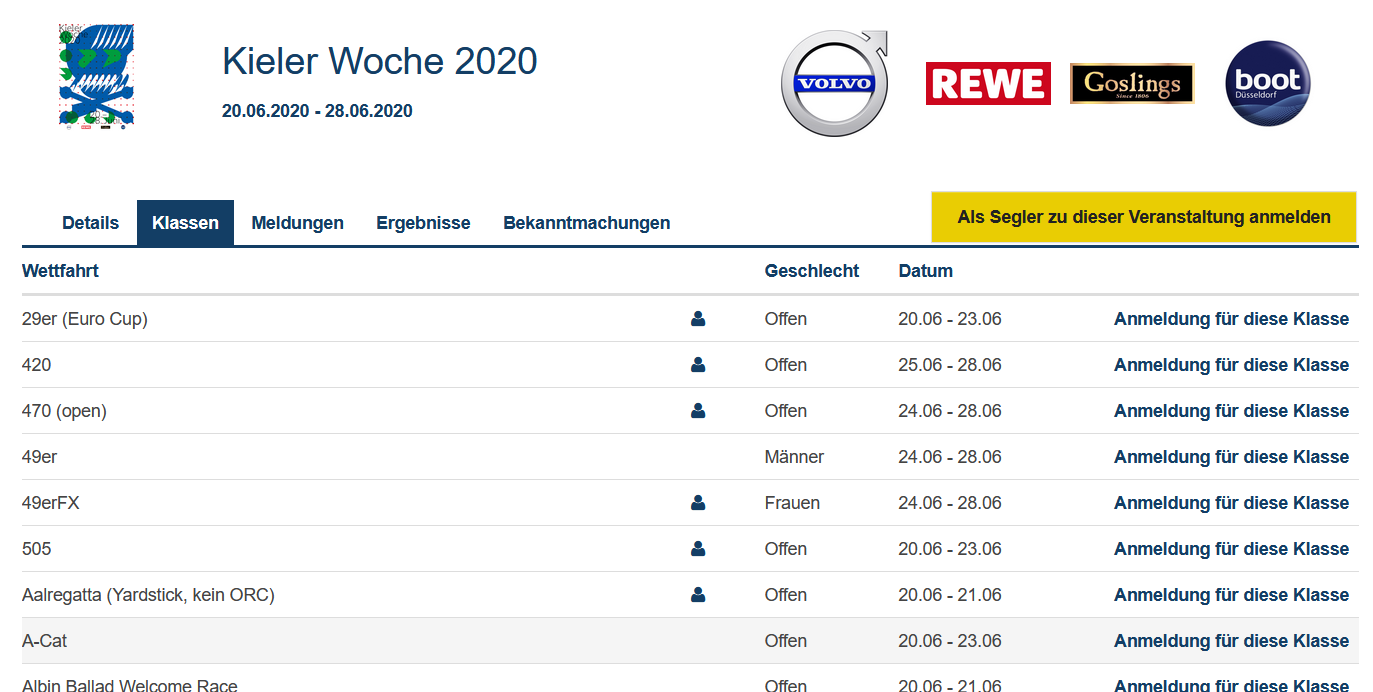The height and width of the screenshot is (692, 1373).
Task: Go to the Ergebnisse tab
Action: click(x=423, y=223)
